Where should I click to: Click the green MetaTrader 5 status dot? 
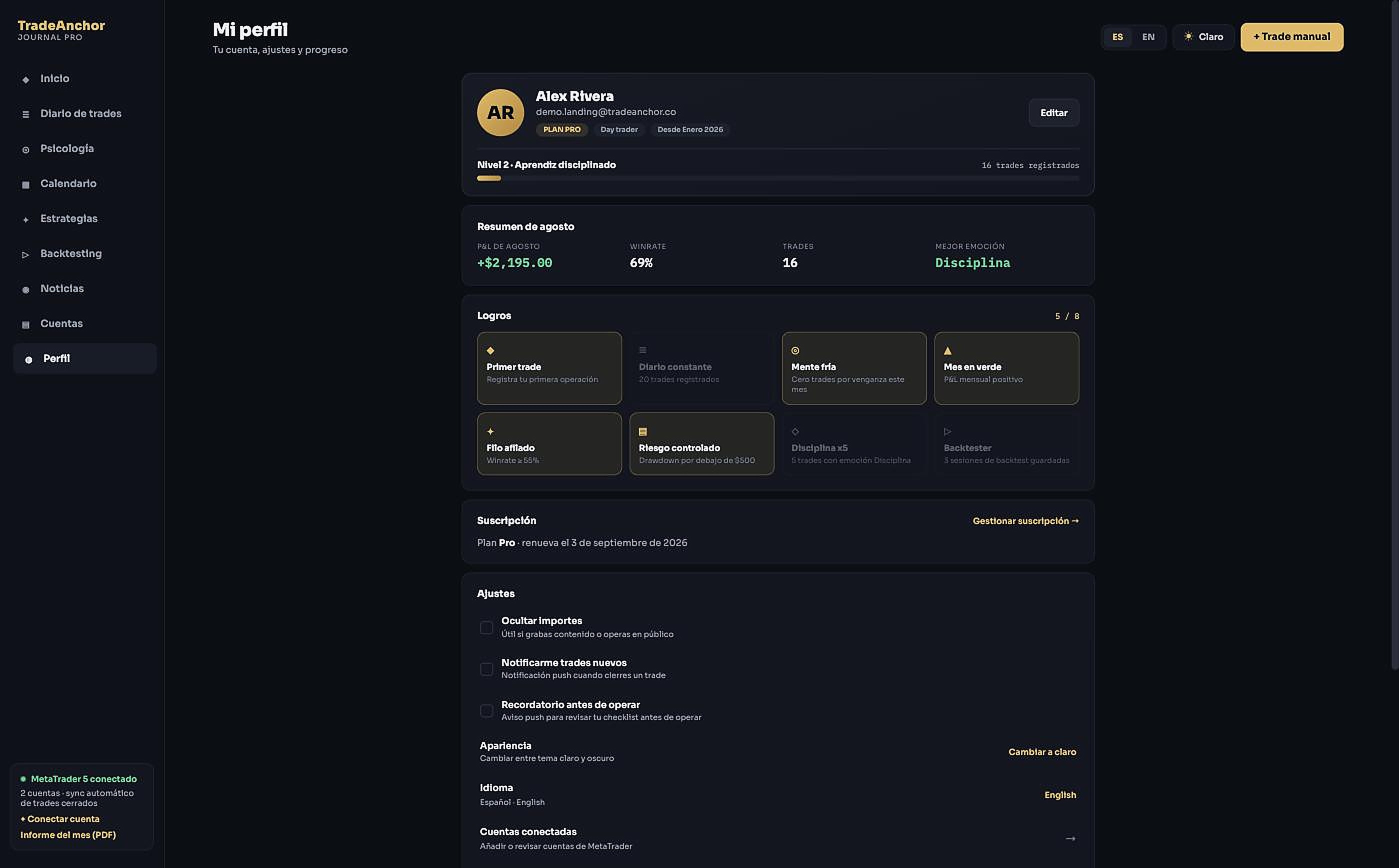pos(23,778)
